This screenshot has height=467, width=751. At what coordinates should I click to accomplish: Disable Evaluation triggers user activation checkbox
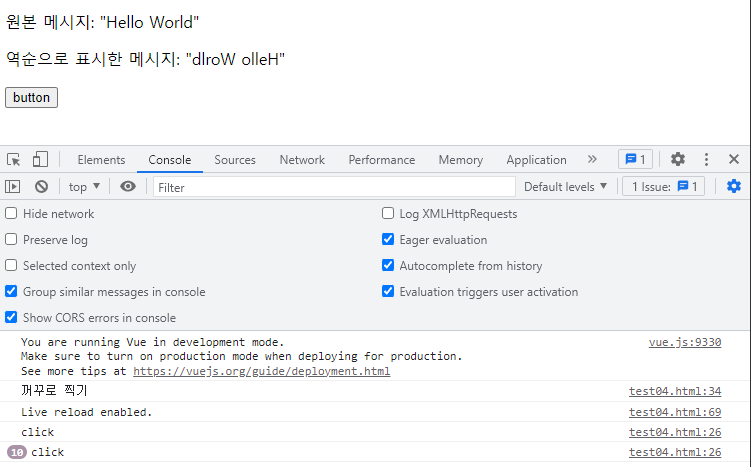click(388, 291)
